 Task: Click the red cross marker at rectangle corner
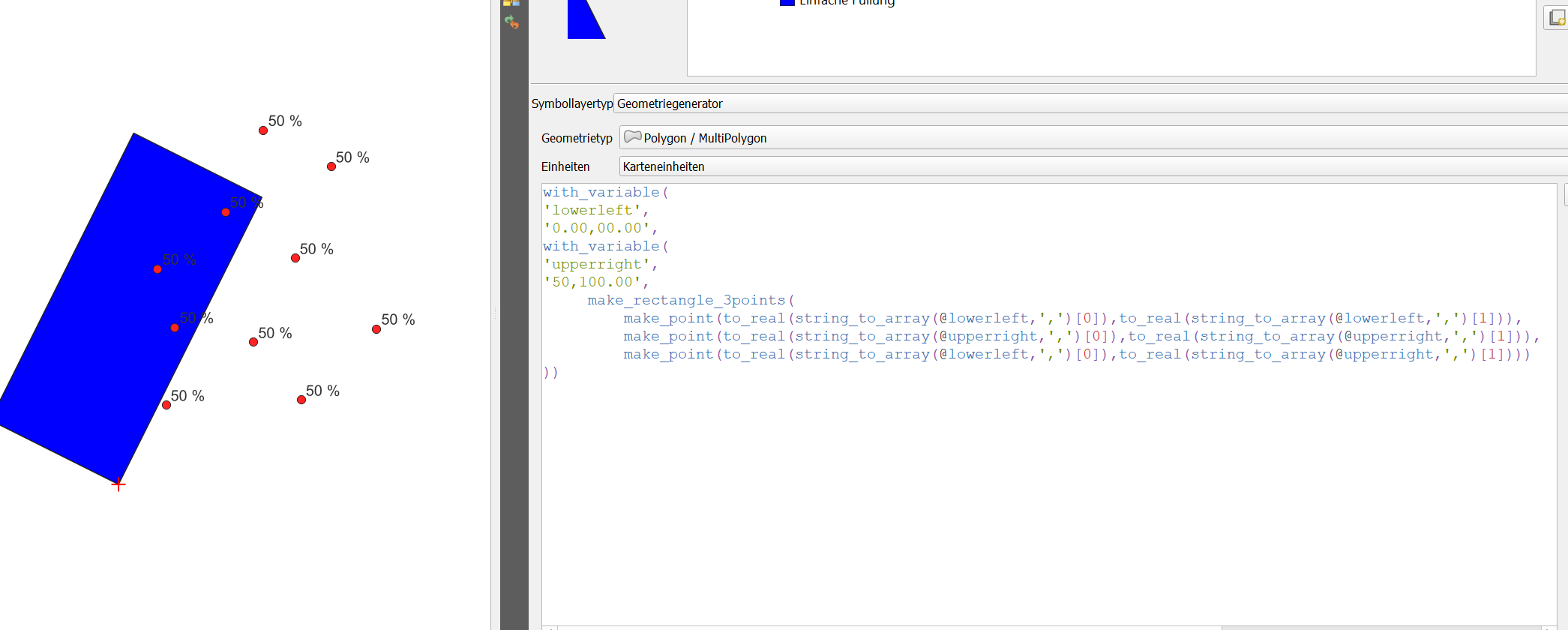coord(118,484)
